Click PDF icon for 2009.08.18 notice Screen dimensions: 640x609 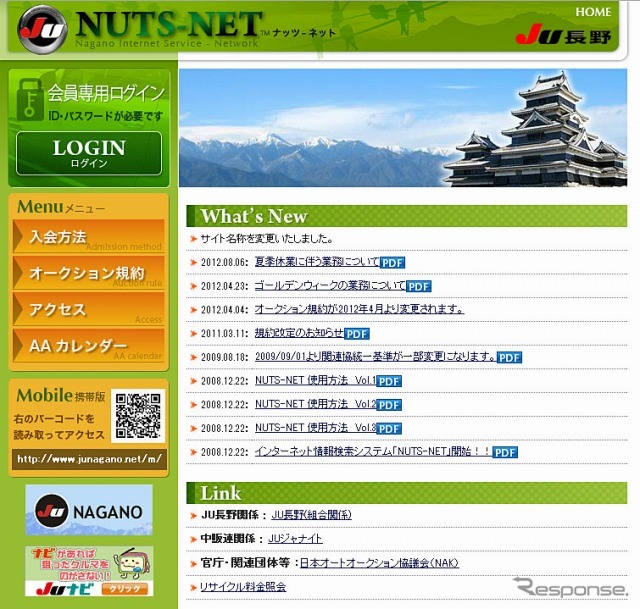coord(509,358)
